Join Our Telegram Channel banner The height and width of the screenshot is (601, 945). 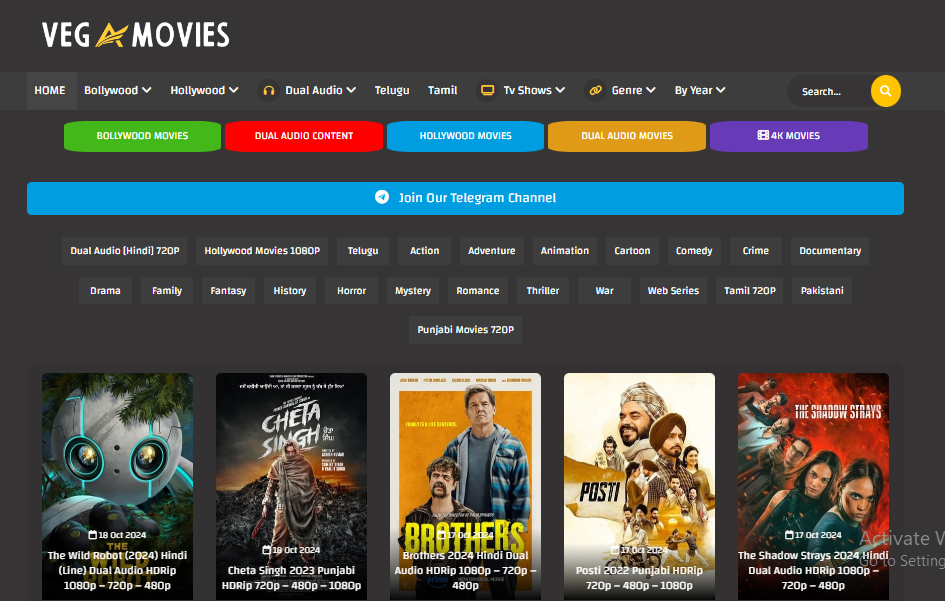coord(465,198)
